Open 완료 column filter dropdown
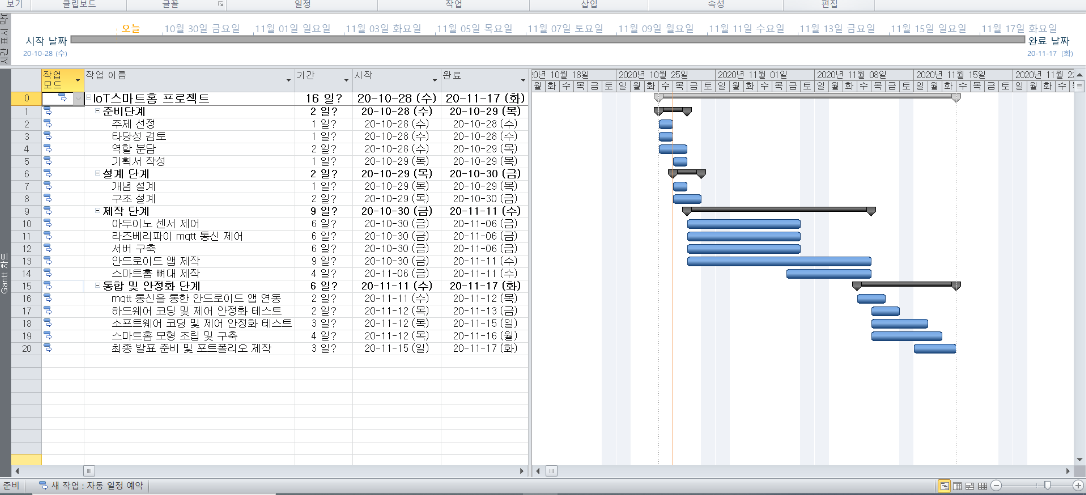Screen dimensions: 1086x495 point(522,80)
